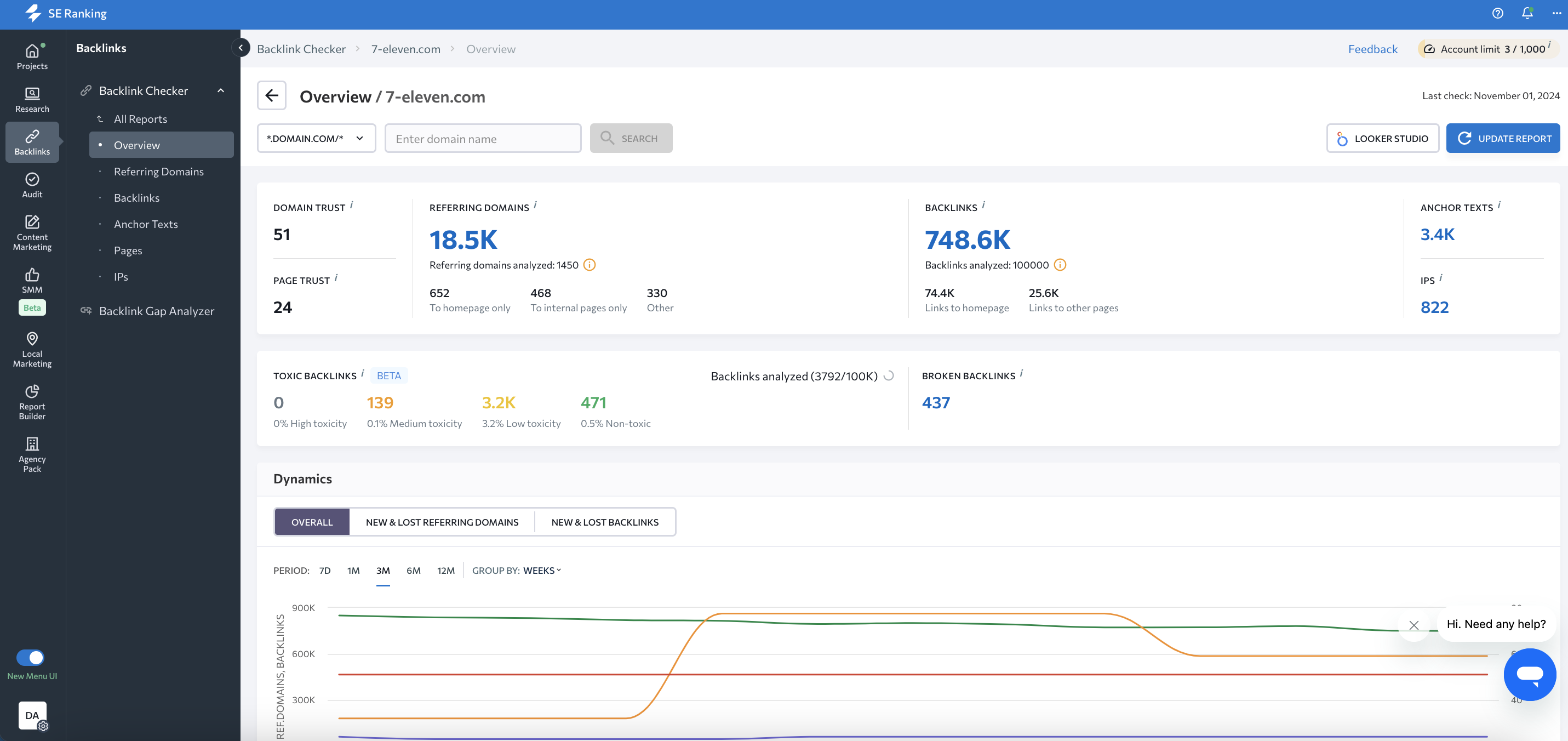Set period to 1M
Viewport: 1568px width, 741px height.
(354, 571)
